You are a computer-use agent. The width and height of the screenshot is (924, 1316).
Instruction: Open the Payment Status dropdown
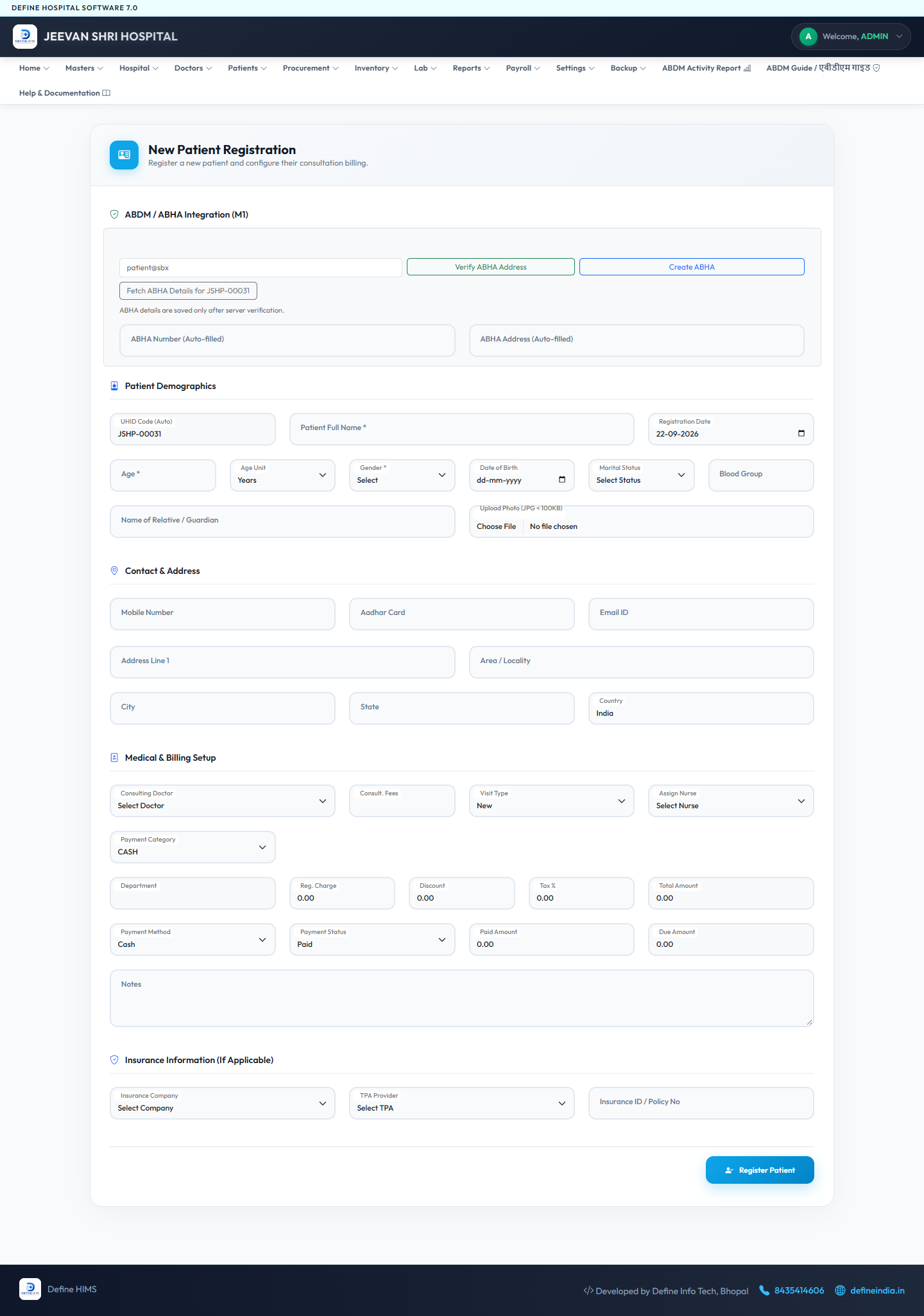372,939
